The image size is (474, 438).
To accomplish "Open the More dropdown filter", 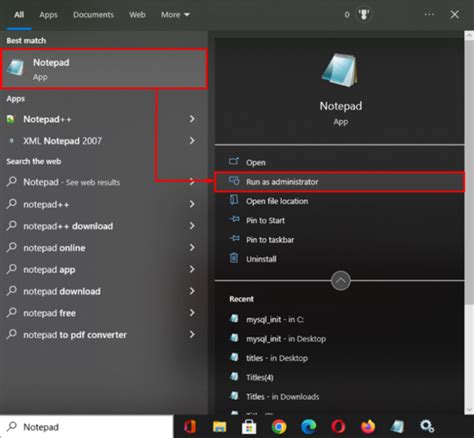I will click(175, 15).
